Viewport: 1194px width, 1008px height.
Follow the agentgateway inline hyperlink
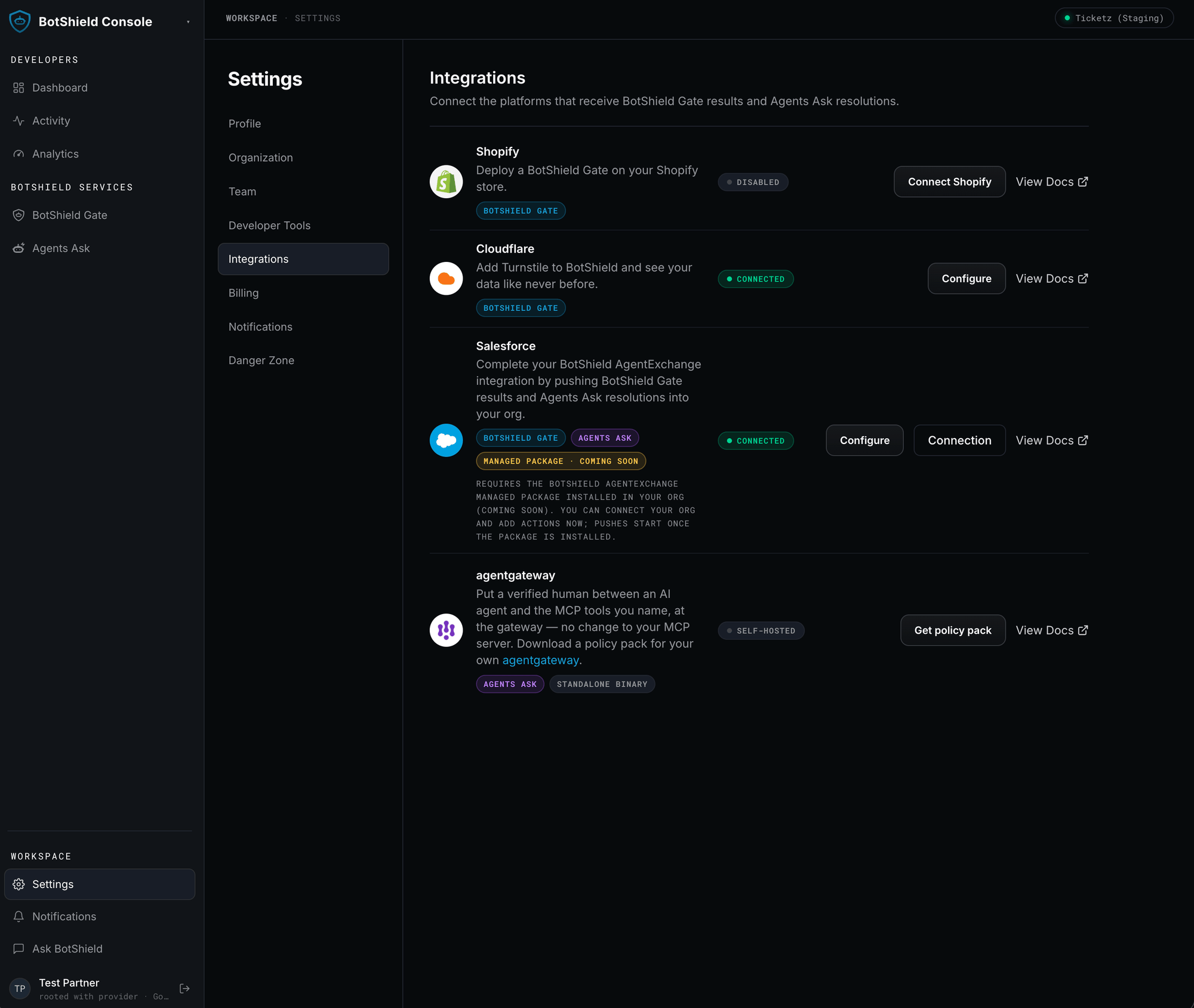[540, 660]
